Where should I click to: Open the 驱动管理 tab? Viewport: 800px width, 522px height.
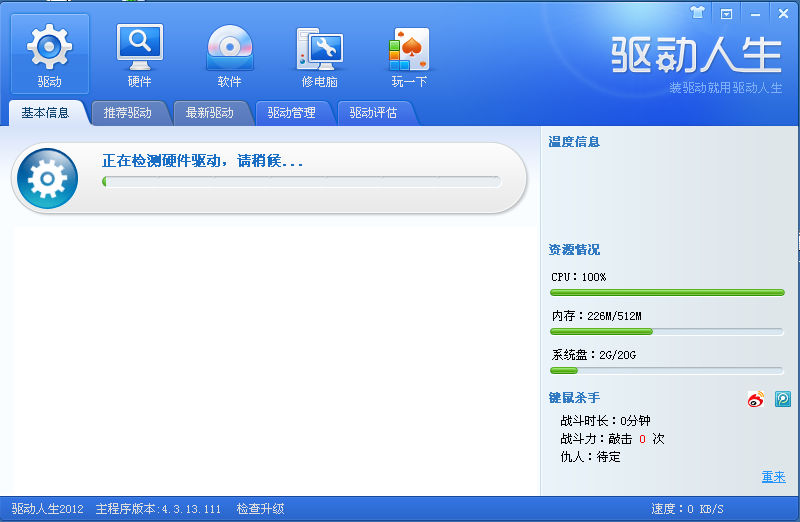tap(291, 113)
